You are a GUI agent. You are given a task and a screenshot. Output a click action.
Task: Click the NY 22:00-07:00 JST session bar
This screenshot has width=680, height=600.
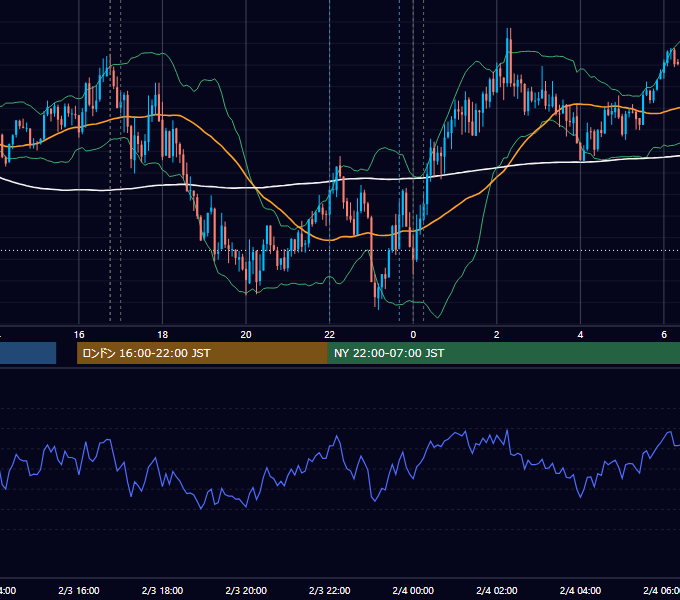[503, 353]
